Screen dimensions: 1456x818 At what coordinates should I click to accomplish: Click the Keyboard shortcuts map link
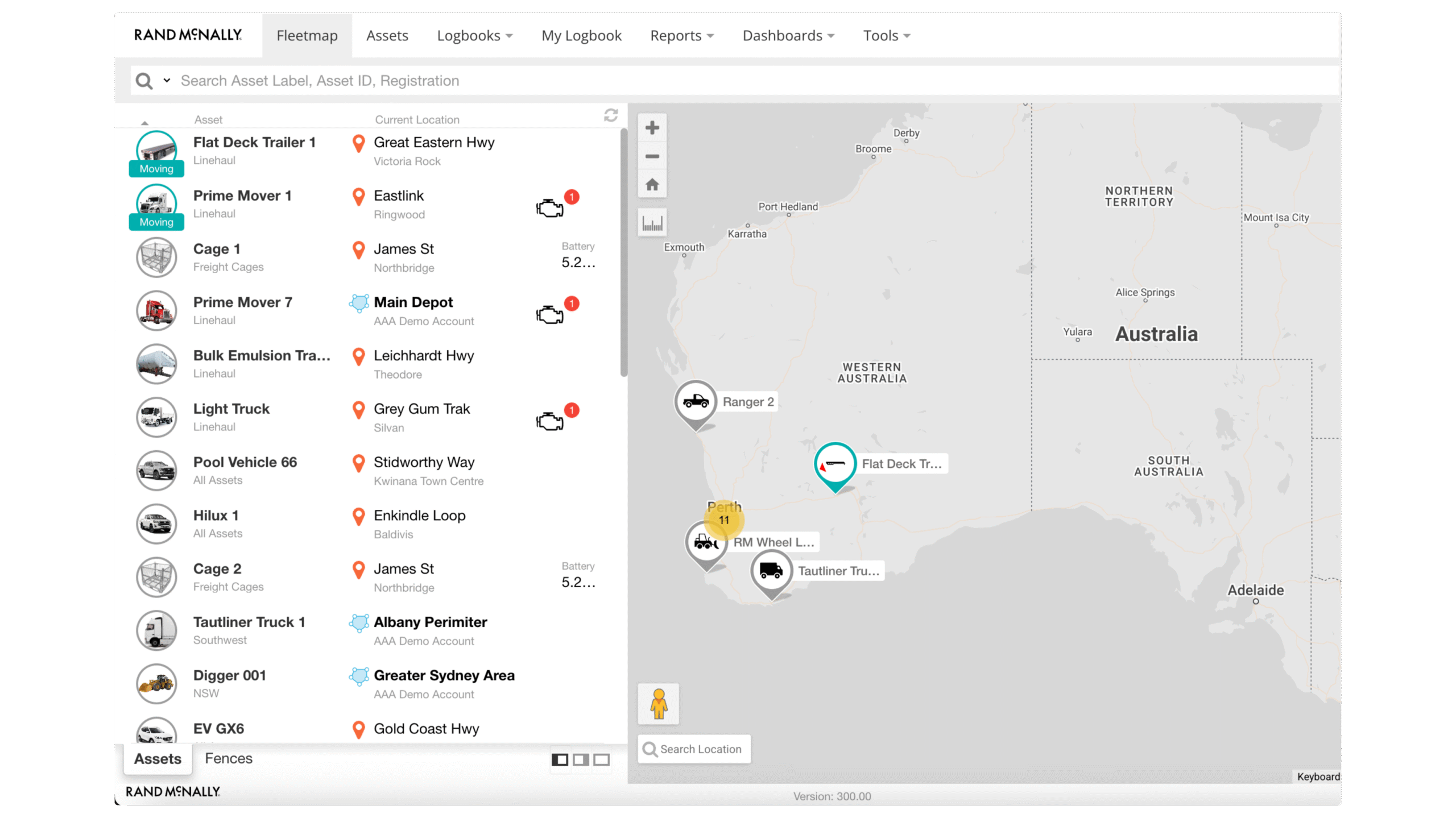[x=1317, y=777]
